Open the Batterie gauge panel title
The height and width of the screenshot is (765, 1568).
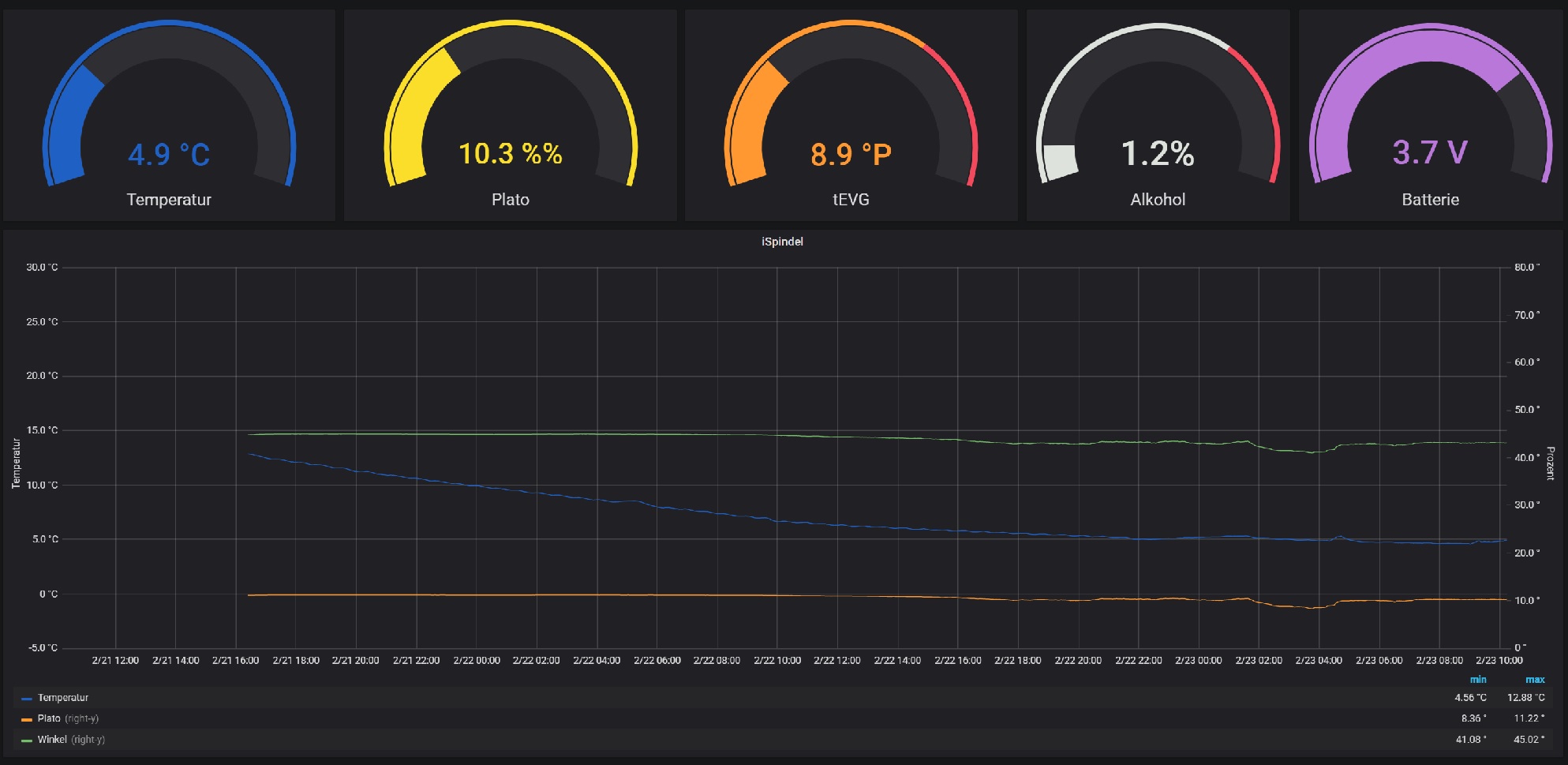1430,200
